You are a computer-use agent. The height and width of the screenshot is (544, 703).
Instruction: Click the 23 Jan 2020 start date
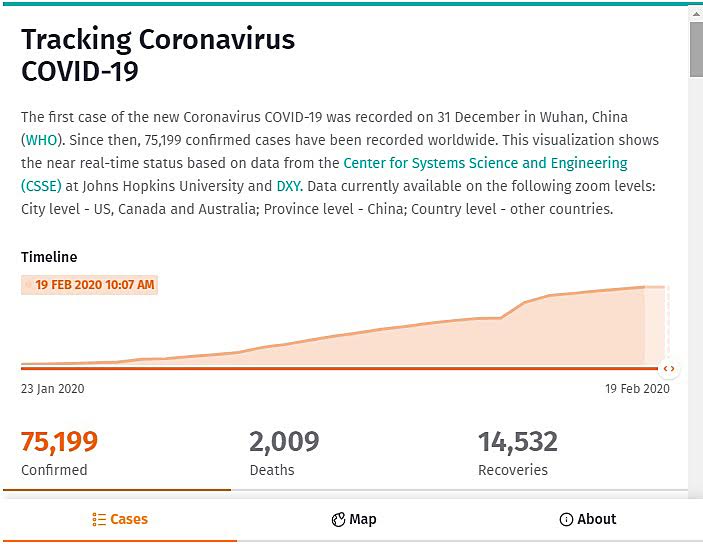(53, 388)
